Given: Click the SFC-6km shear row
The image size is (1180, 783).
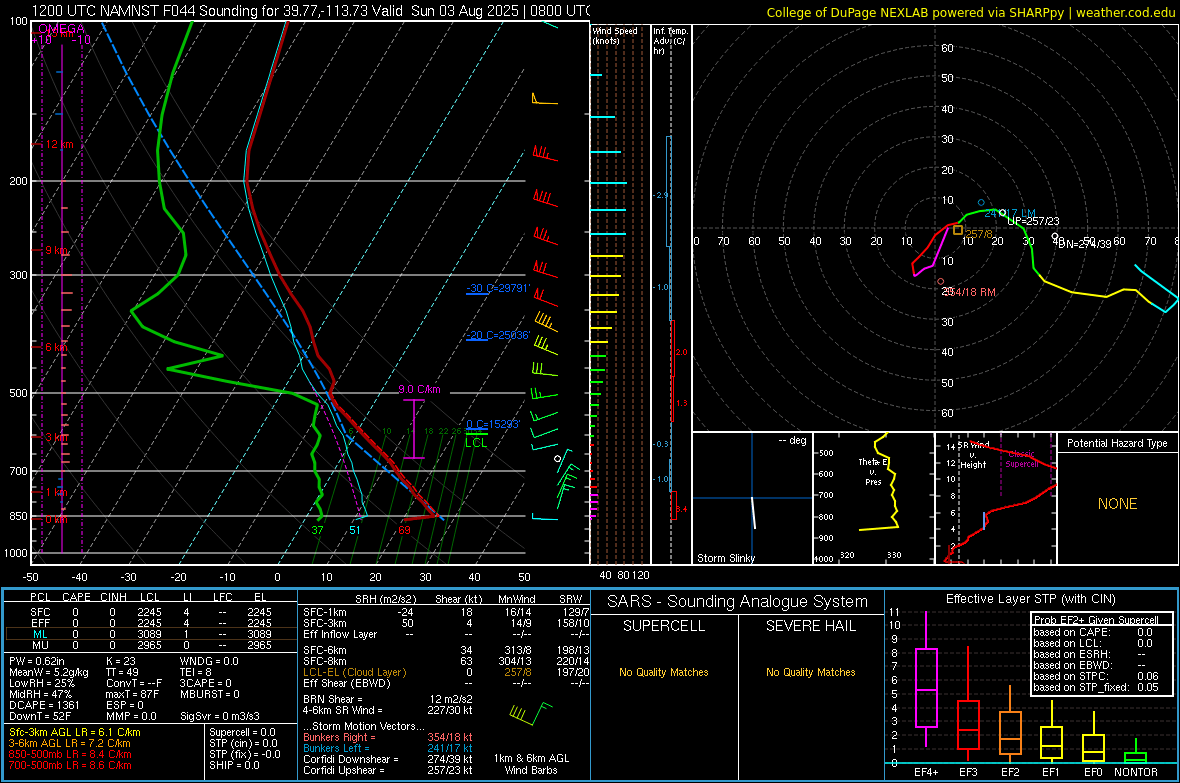Looking at the screenshot, I should 446,650.
